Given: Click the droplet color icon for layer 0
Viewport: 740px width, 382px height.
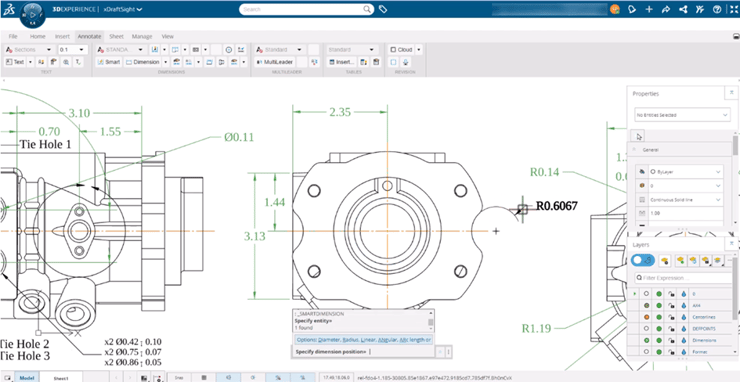Looking at the screenshot, I should (x=683, y=294).
